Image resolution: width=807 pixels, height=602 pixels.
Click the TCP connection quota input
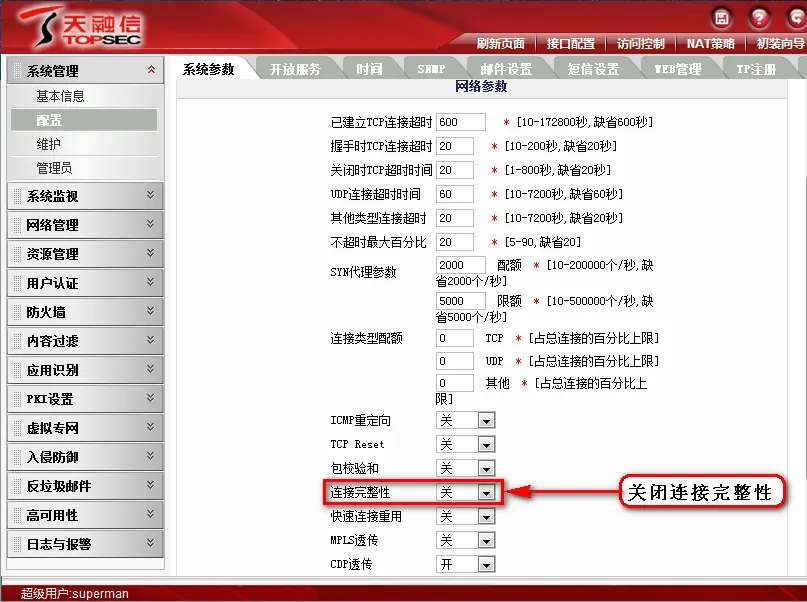coord(454,338)
